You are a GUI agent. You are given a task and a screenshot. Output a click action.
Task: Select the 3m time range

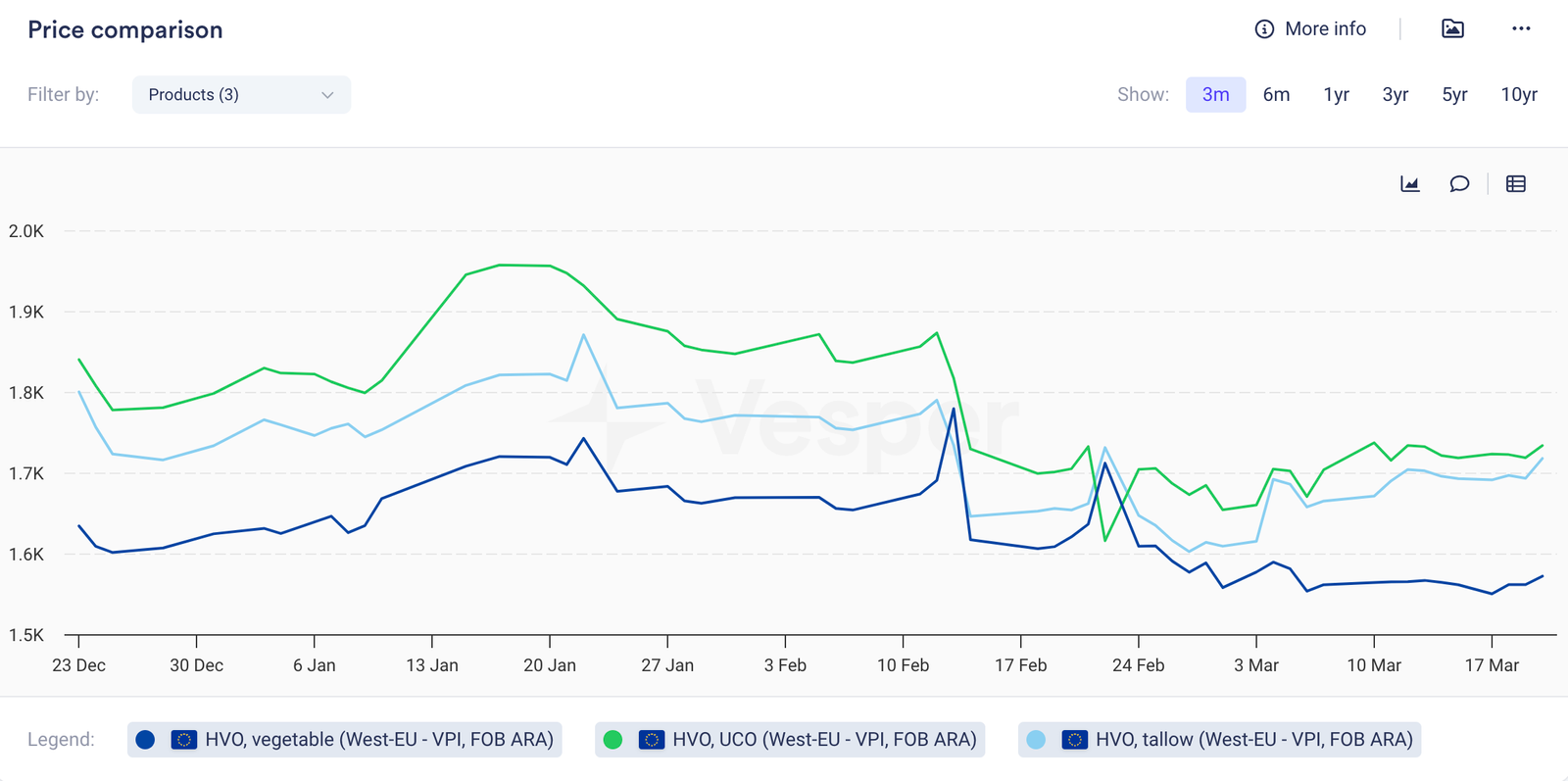tap(1215, 95)
